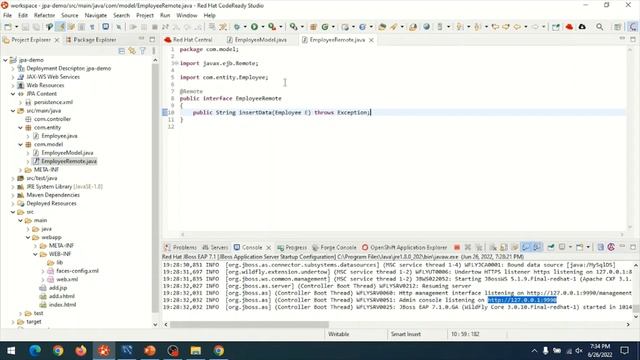The width and height of the screenshot is (640, 360).
Task: Click the black cloud download toolbar icon
Action: (582, 27)
